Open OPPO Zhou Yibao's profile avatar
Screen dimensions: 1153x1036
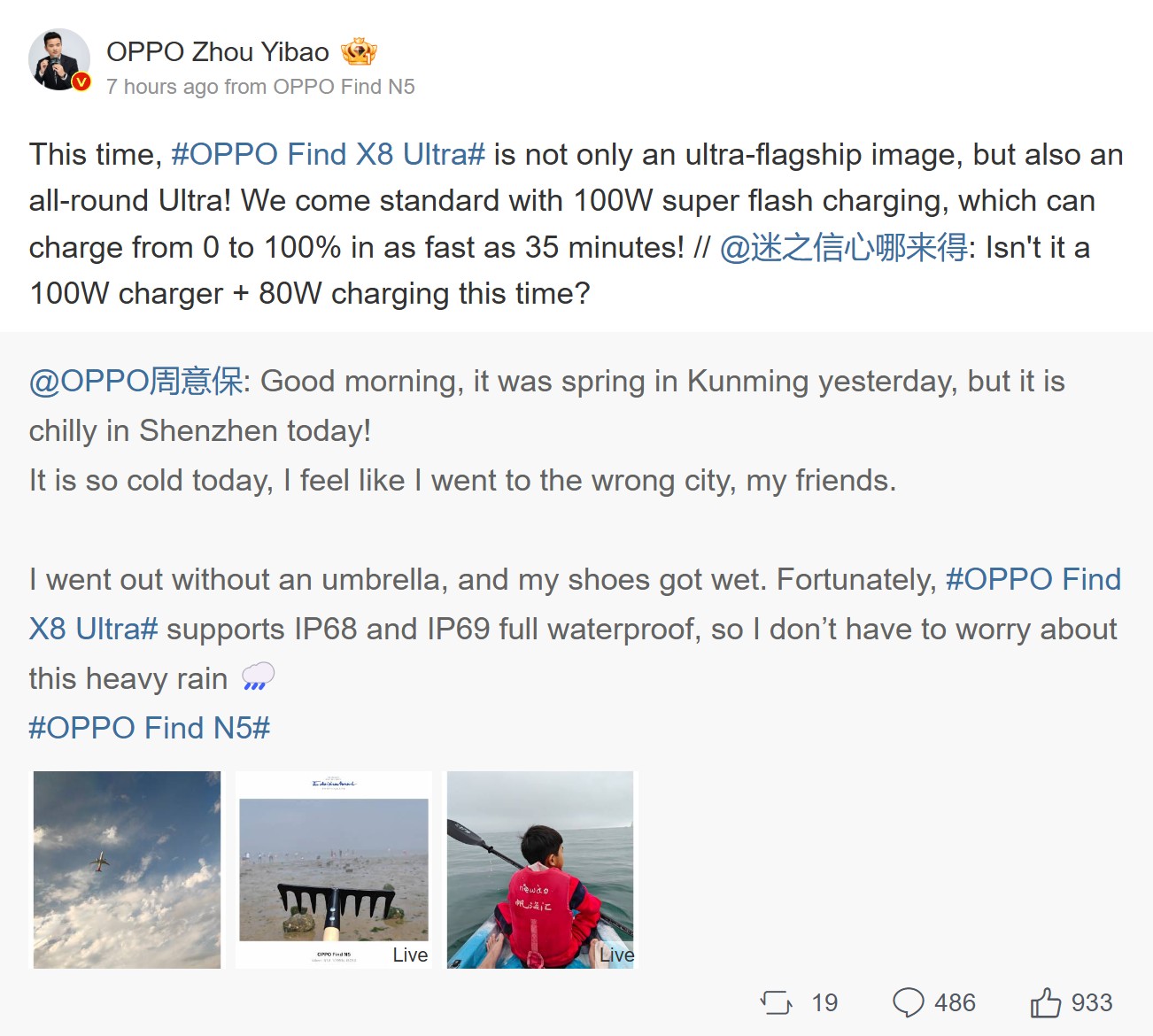click(58, 59)
